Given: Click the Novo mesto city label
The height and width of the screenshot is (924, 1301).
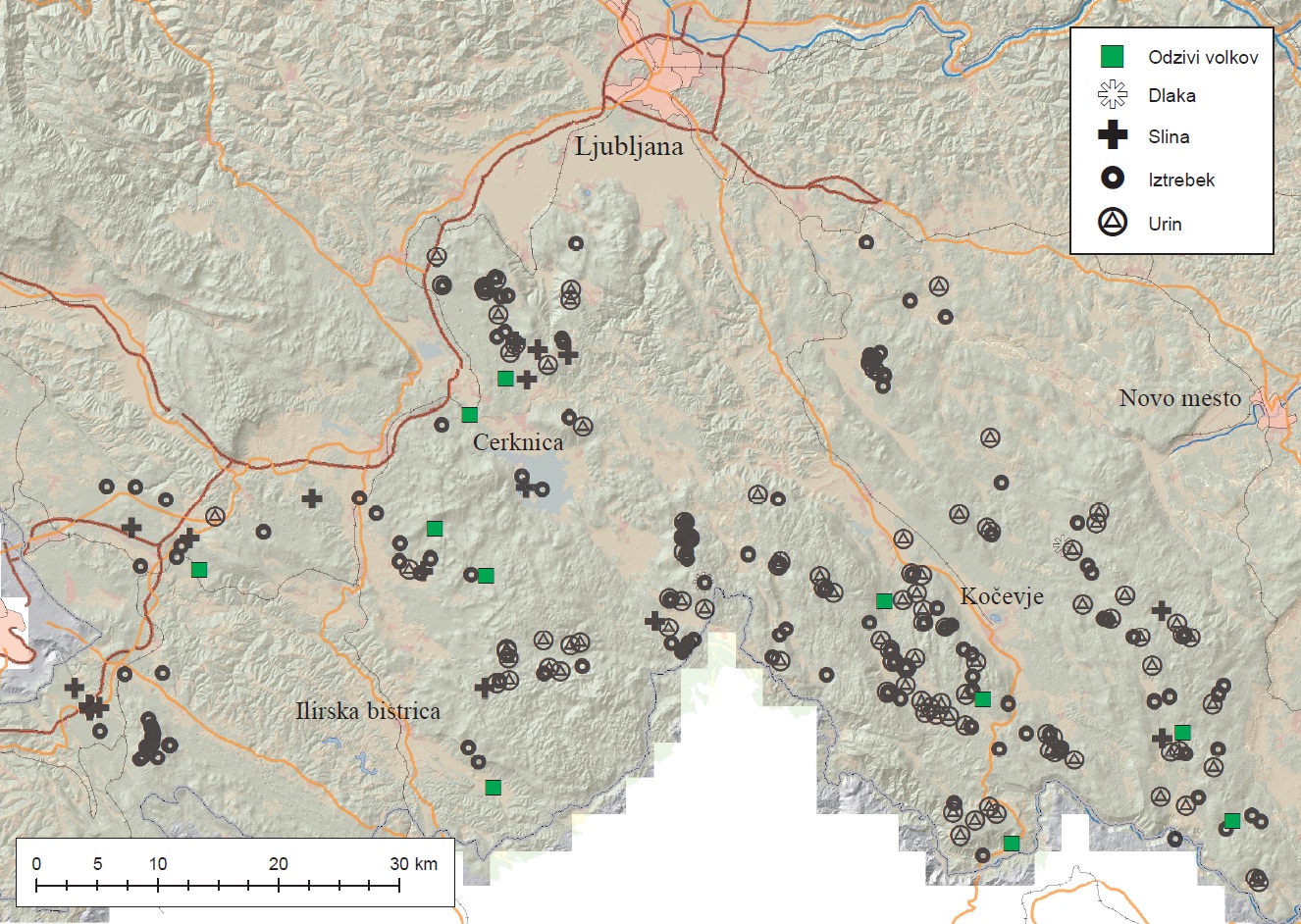Looking at the screenshot, I should 1179,398.
